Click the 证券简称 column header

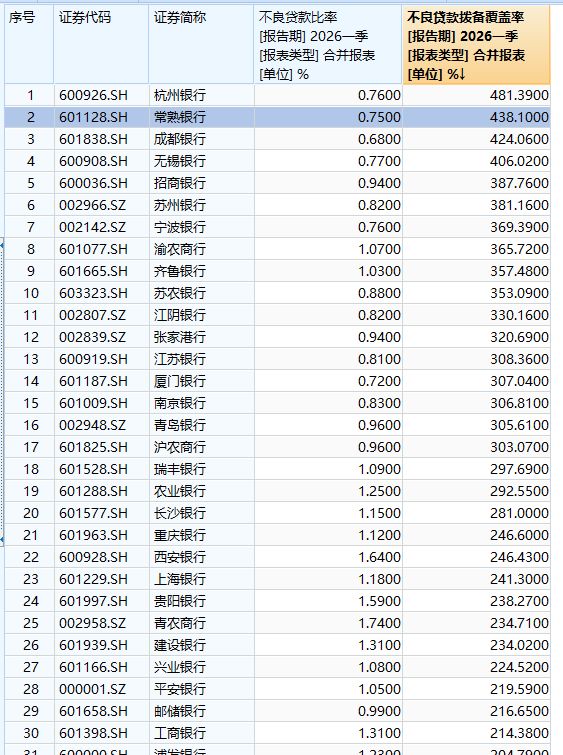tap(201, 45)
